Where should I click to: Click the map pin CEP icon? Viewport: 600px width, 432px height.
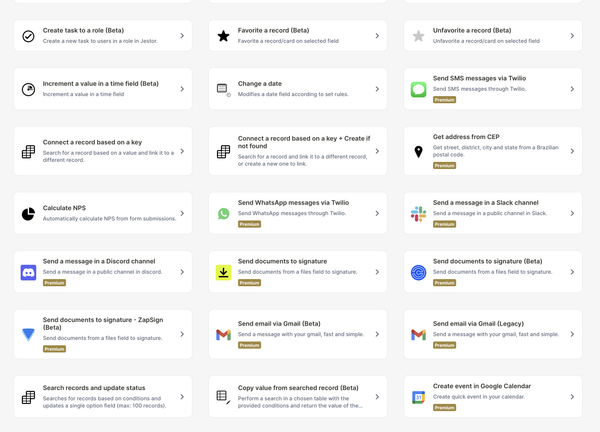[418, 152]
